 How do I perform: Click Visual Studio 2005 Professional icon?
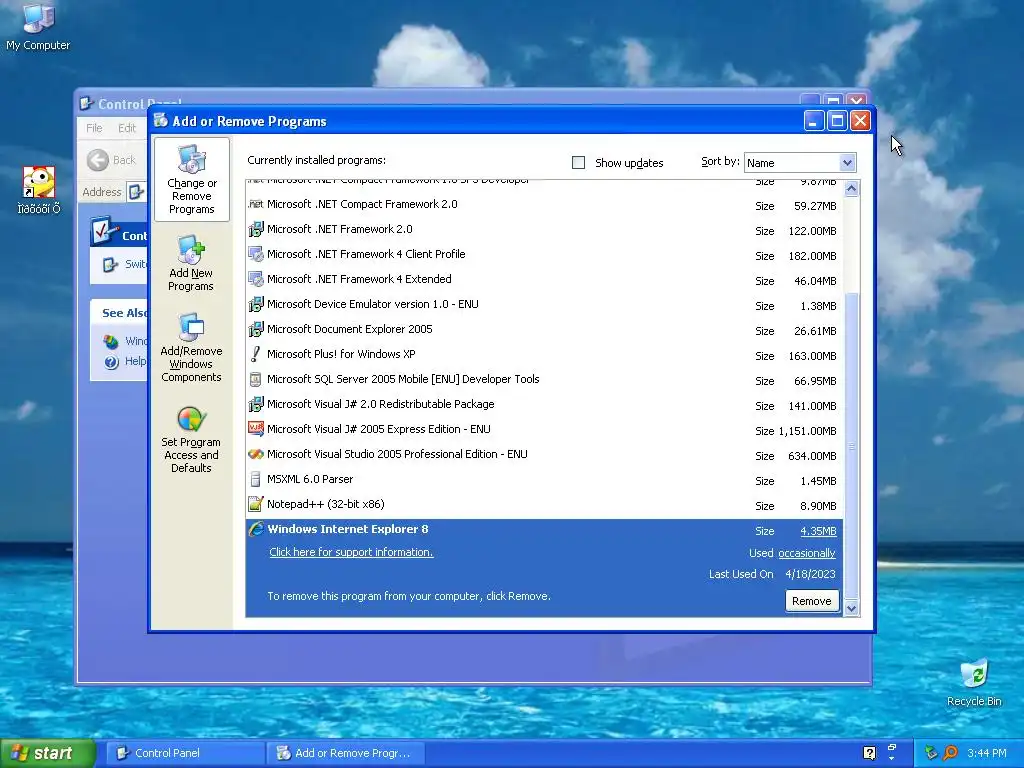pyautogui.click(x=255, y=454)
